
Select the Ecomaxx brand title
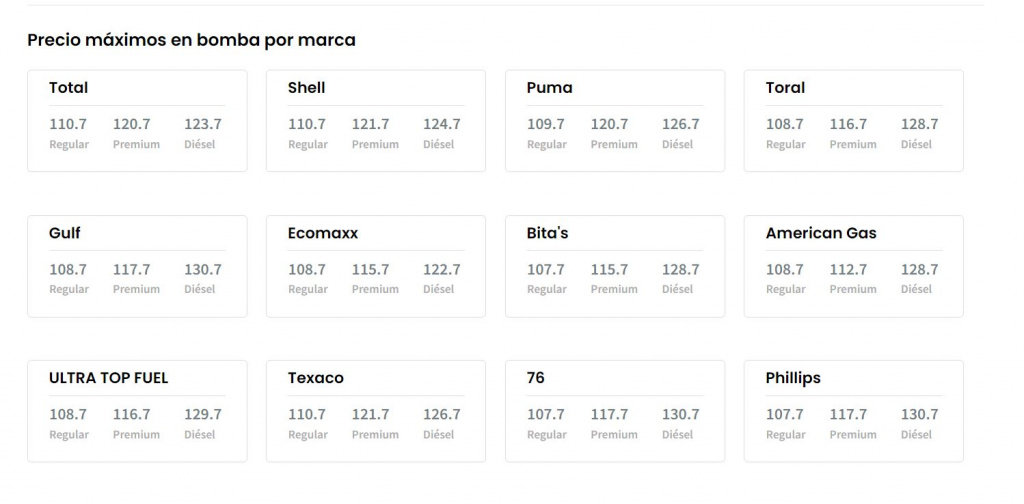tap(323, 233)
